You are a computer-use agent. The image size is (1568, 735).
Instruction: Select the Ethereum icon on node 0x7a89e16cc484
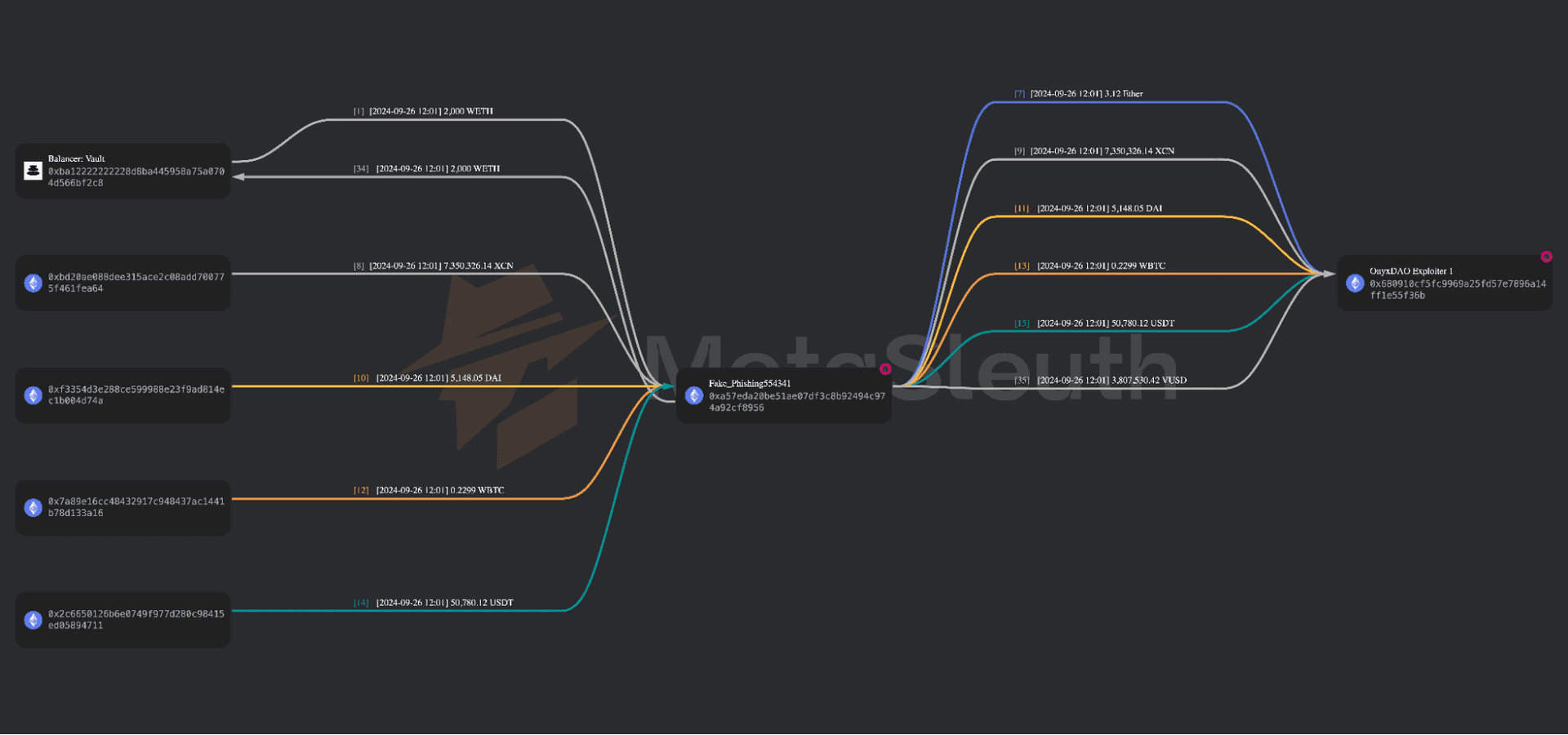(x=33, y=507)
